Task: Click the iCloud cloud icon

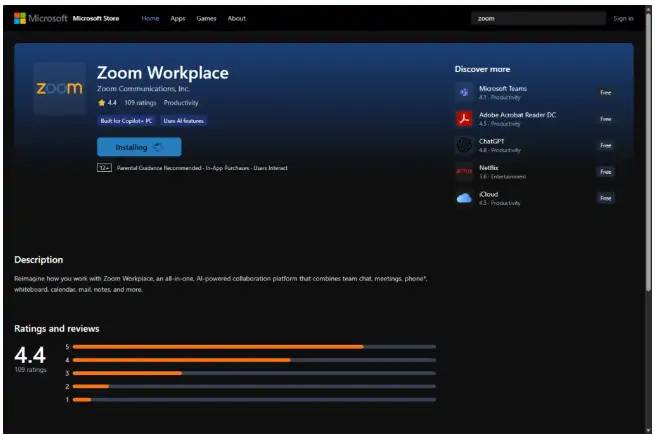Action: 464,198
